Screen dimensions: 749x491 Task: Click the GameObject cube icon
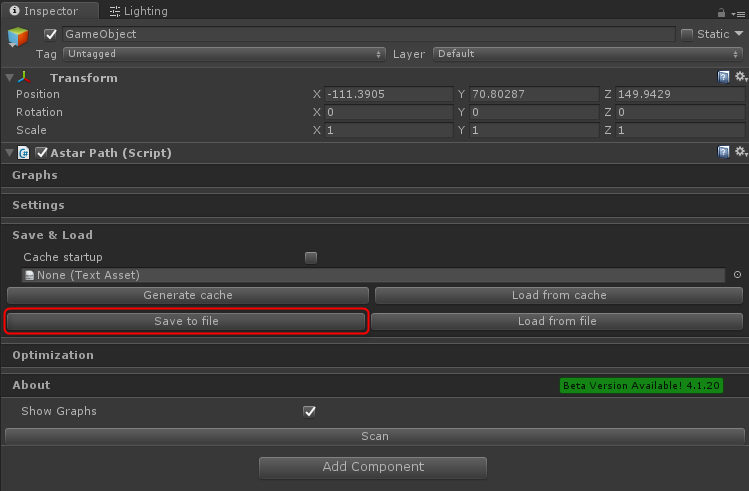[18, 39]
